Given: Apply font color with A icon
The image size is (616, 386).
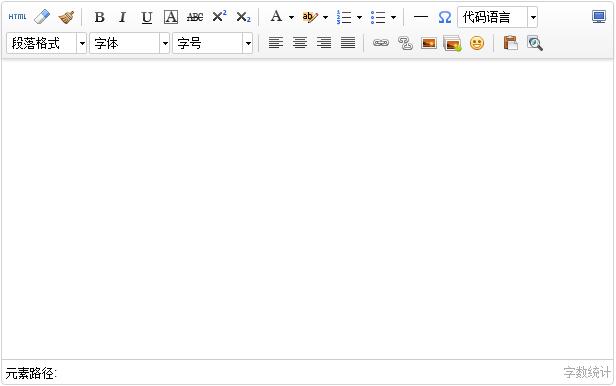Looking at the screenshot, I should (276, 16).
